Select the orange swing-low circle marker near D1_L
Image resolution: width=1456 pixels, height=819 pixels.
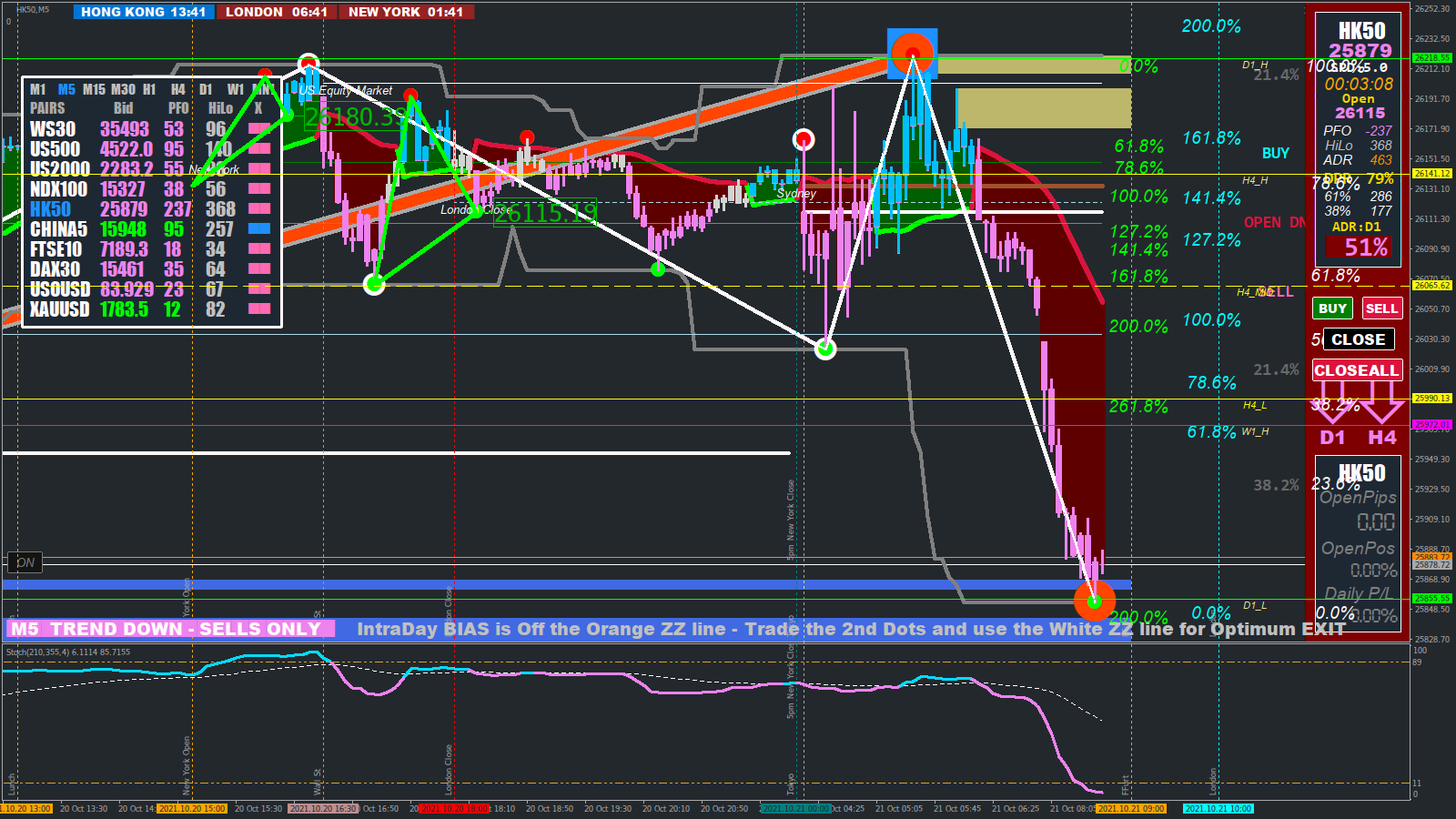[x=1095, y=601]
